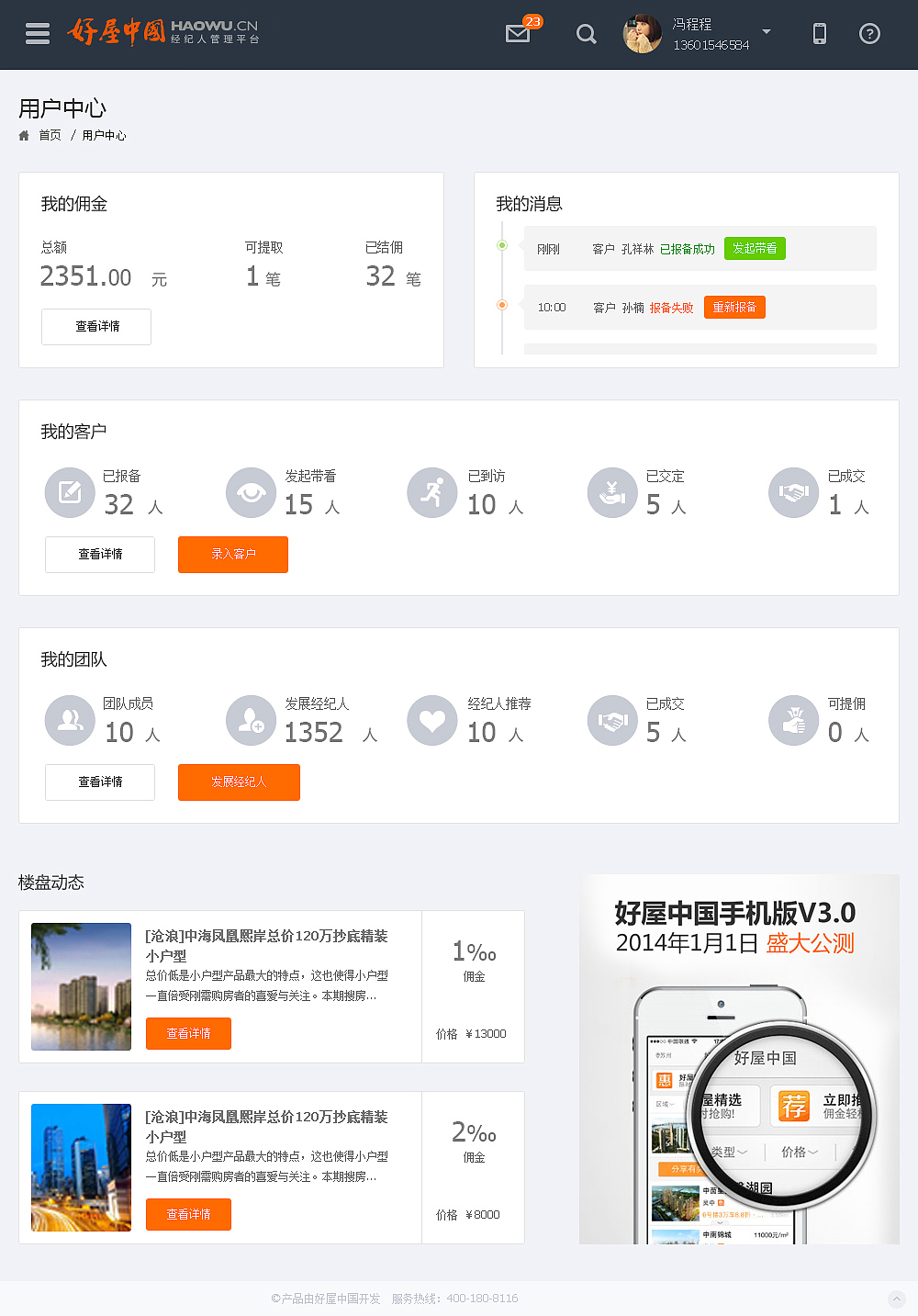
Task: Select the home icon in the breadcrumb
Action: coord(23,135)
